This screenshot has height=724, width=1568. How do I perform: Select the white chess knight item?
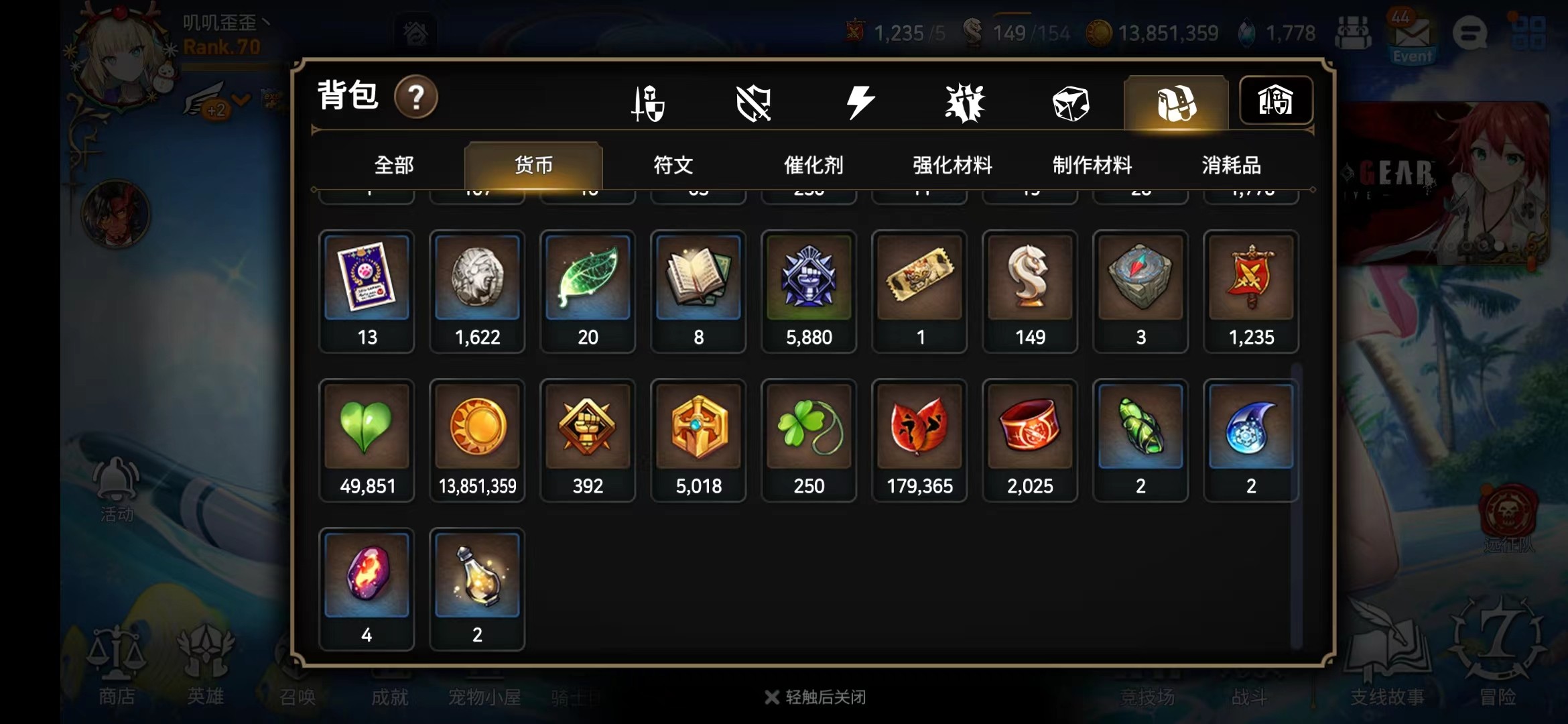point(1030,292)
